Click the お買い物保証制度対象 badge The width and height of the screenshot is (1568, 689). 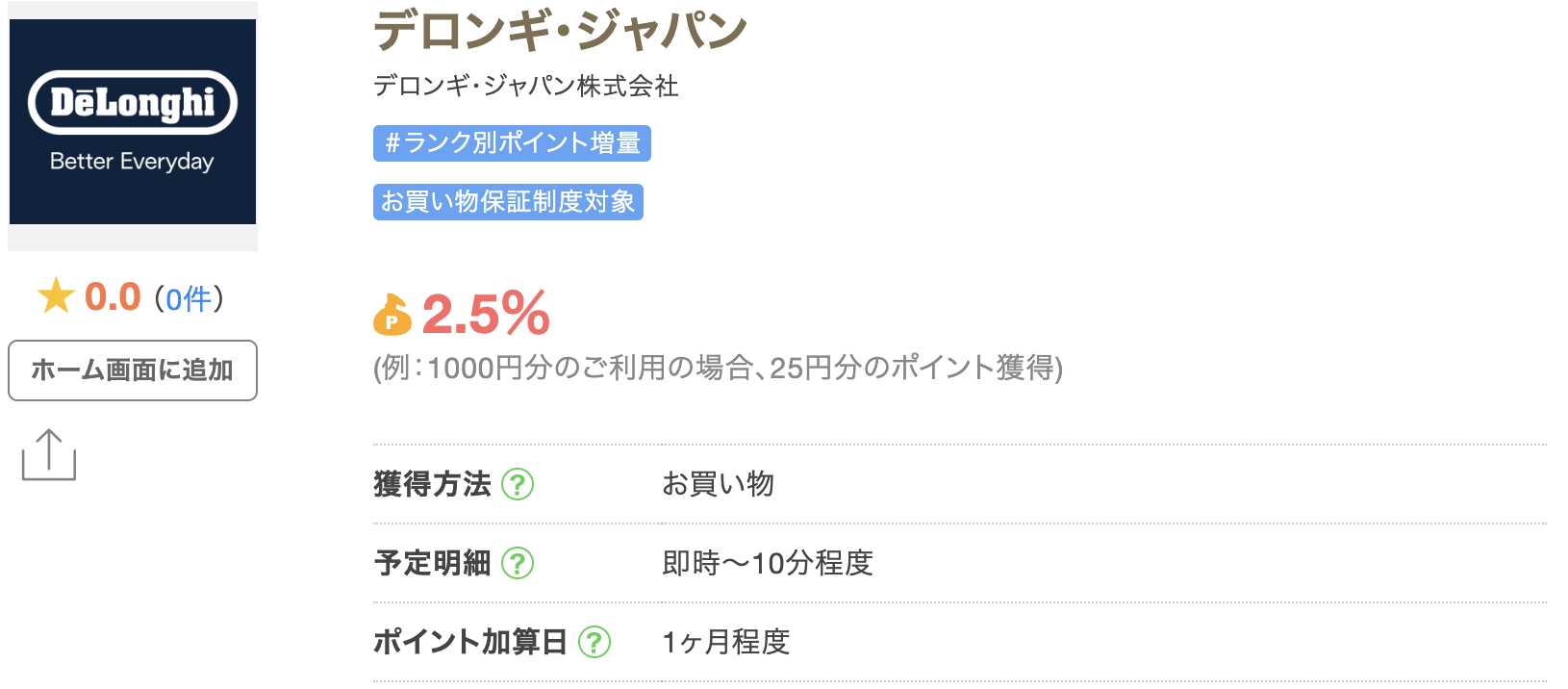(x=508, y=202)
